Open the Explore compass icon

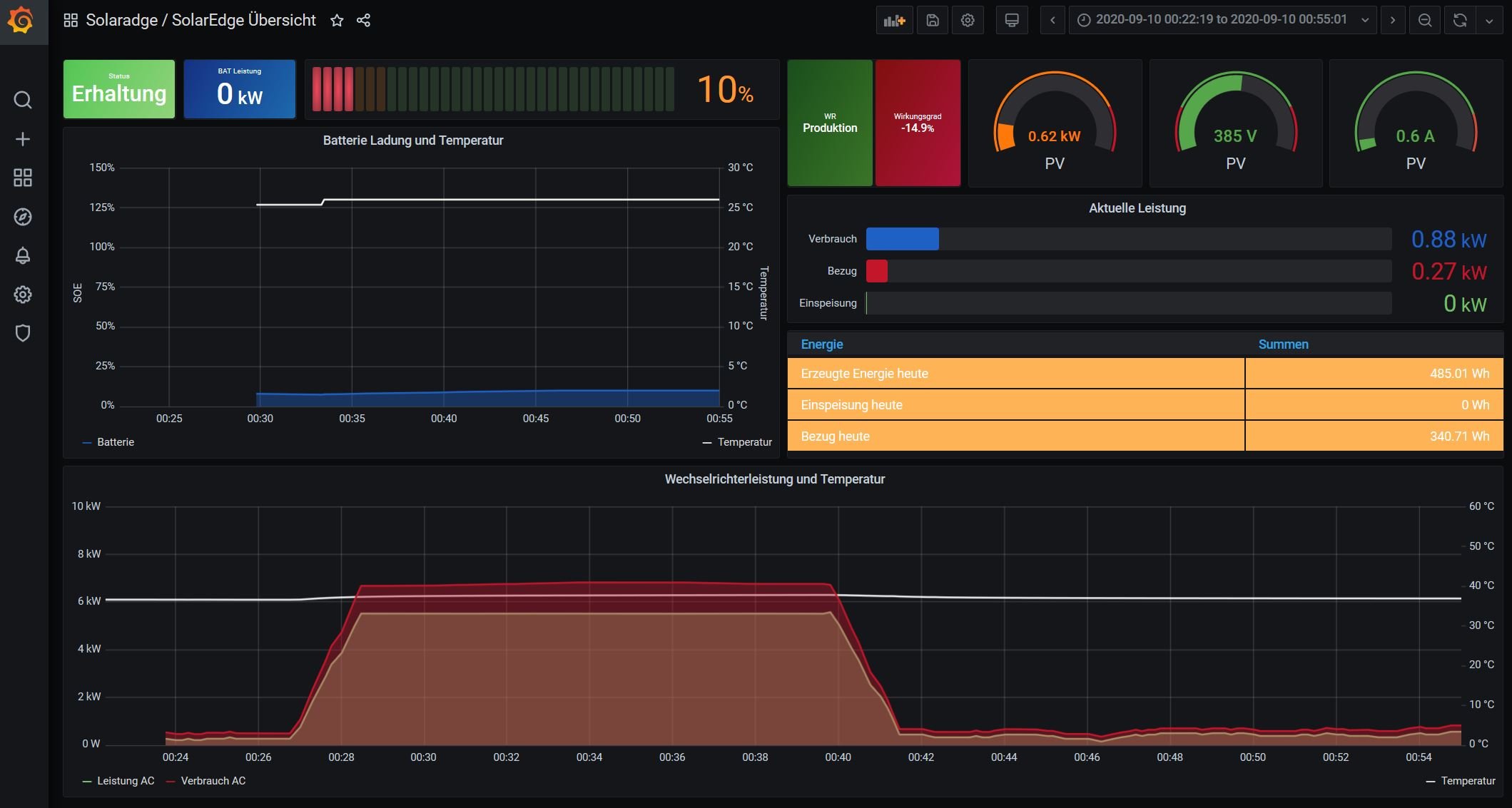(23, 217)
